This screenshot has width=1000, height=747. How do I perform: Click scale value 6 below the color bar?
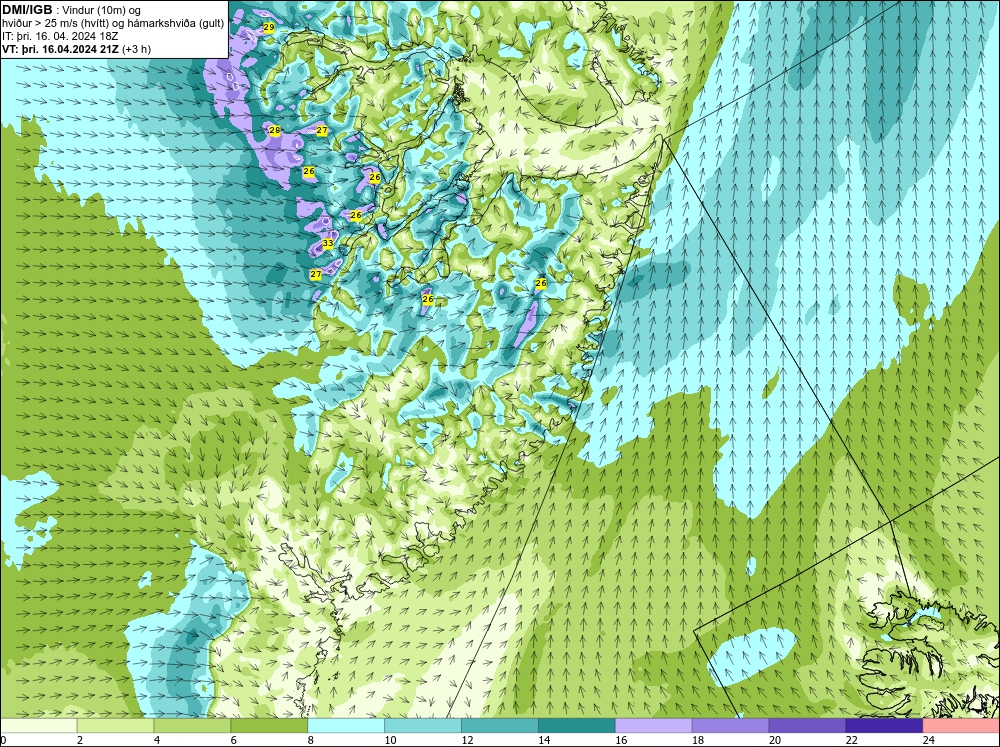click(233, 740)
